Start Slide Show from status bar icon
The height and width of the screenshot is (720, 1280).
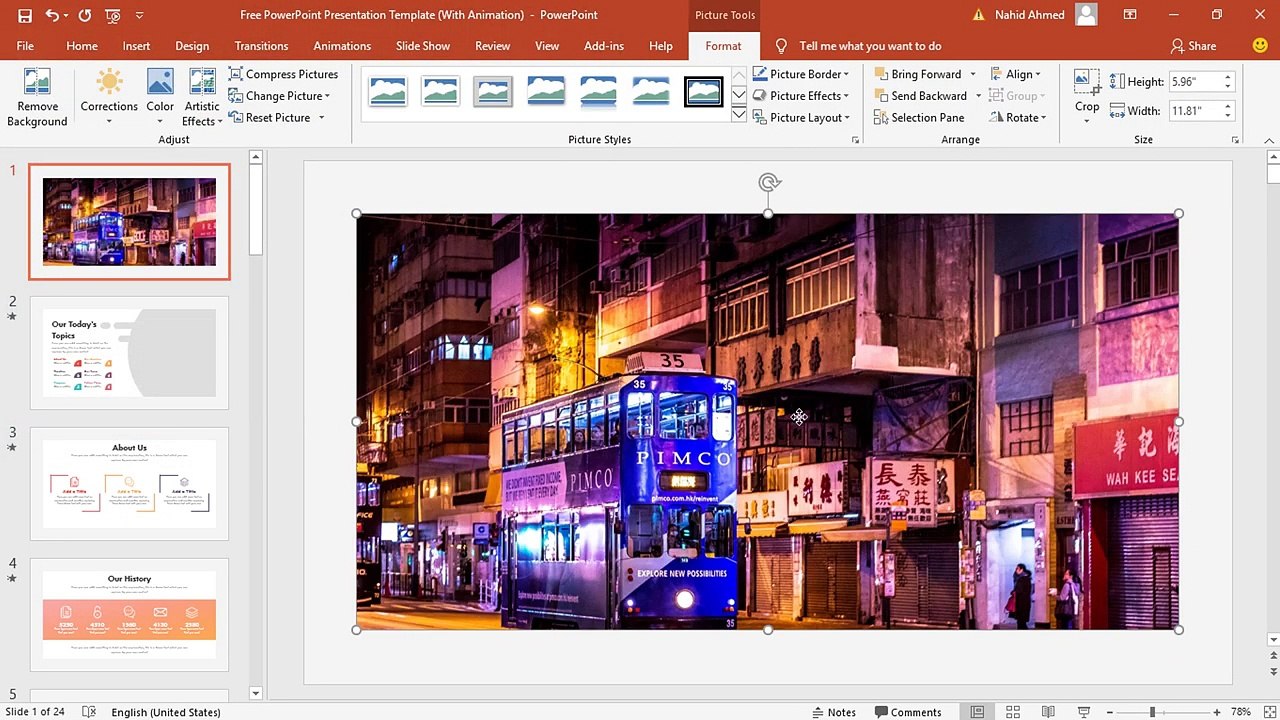click(1084, 712)
